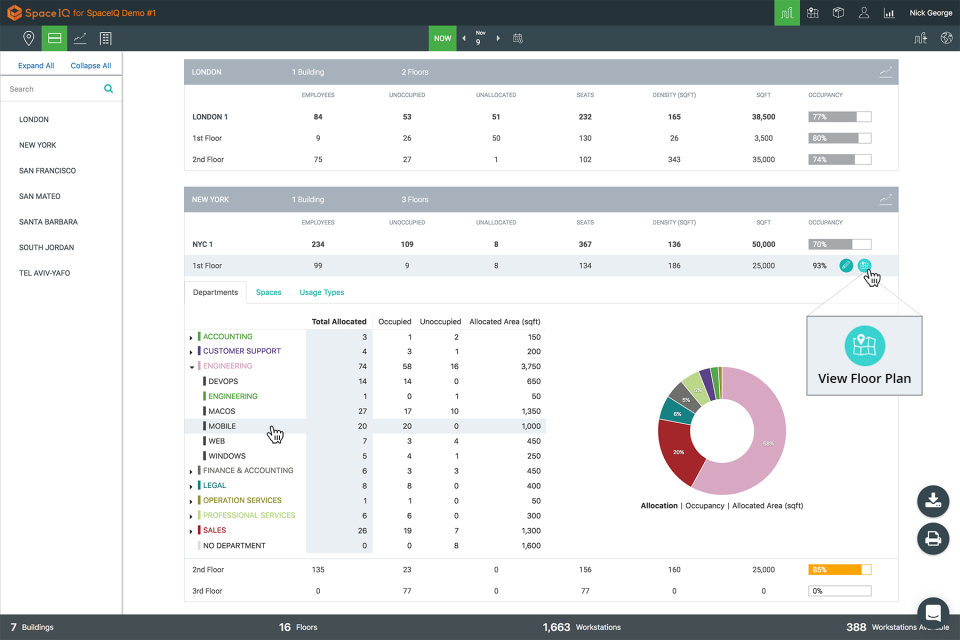Open the trends line chart view icon
The width and height of the screenshot is (960, 640).
pyautogui.click(x=80, y=38)
